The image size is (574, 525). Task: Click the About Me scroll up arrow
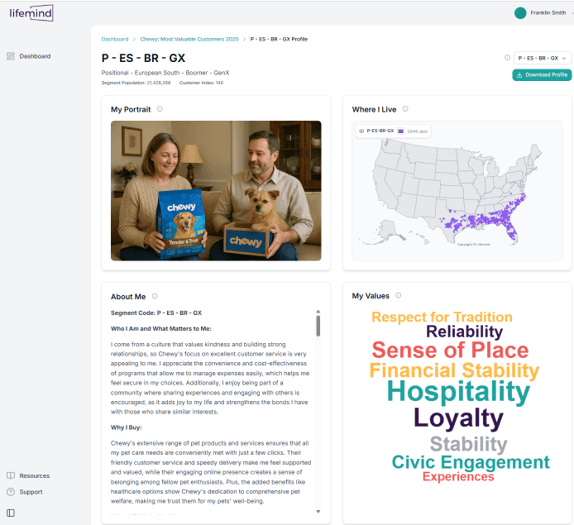point(318,312)
